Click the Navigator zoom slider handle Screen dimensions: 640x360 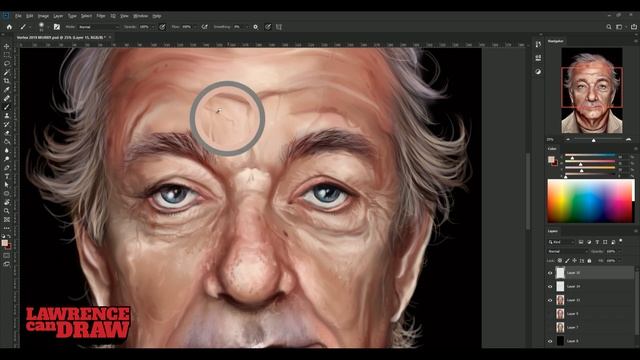coord(593,140)
